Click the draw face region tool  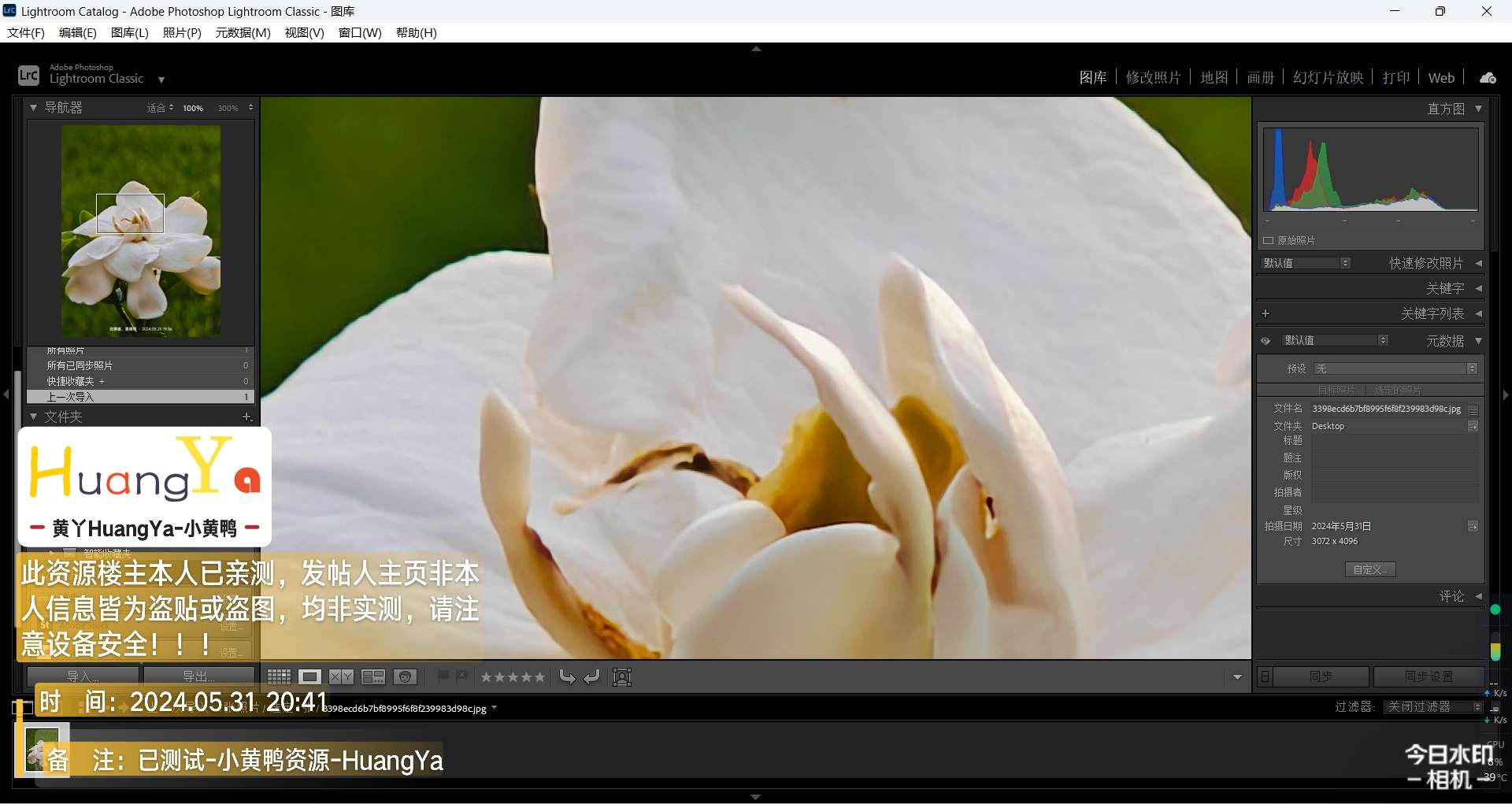point(622,677)
